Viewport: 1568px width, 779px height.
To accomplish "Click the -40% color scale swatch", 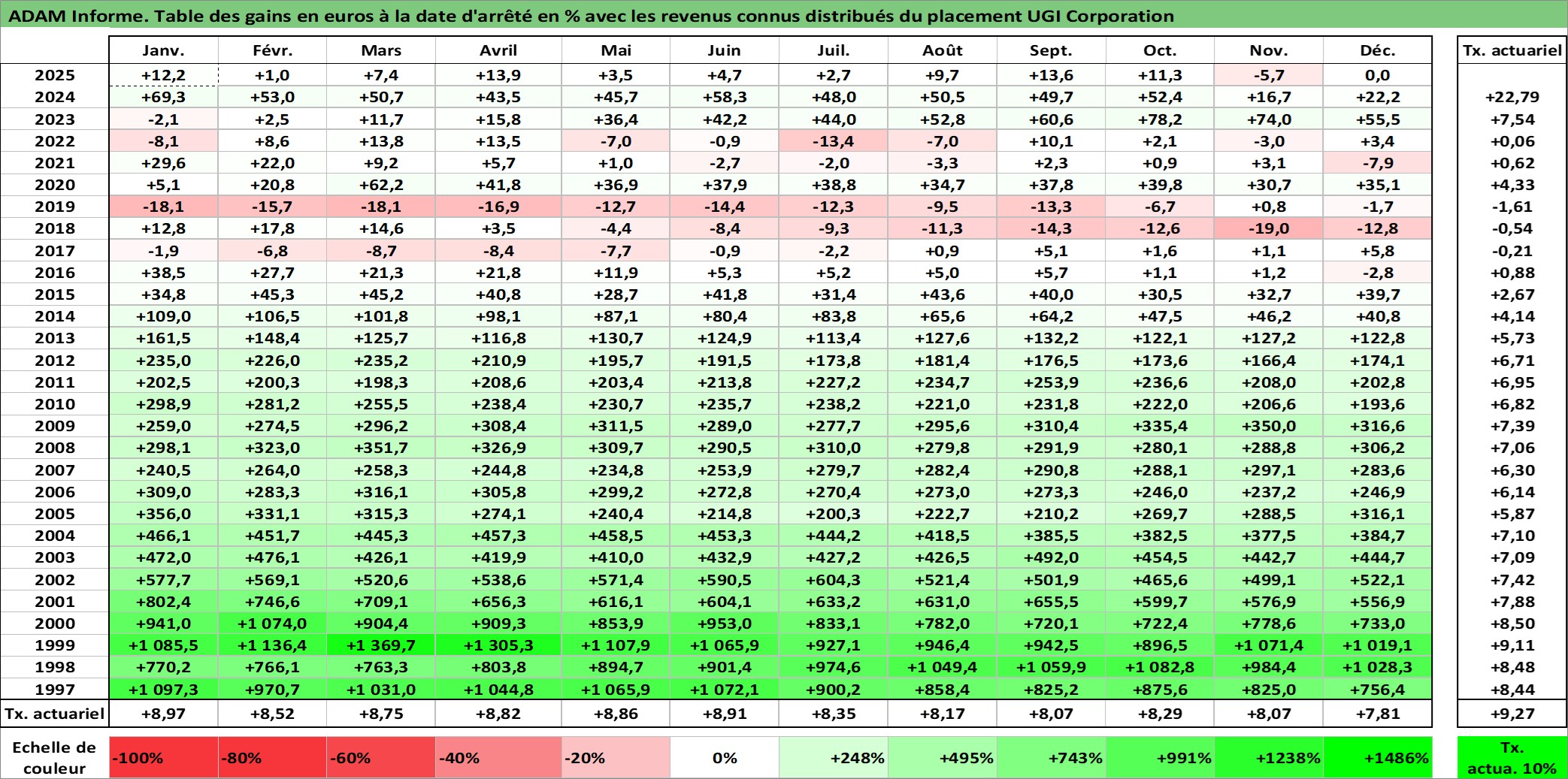I will tap(498, 757).
